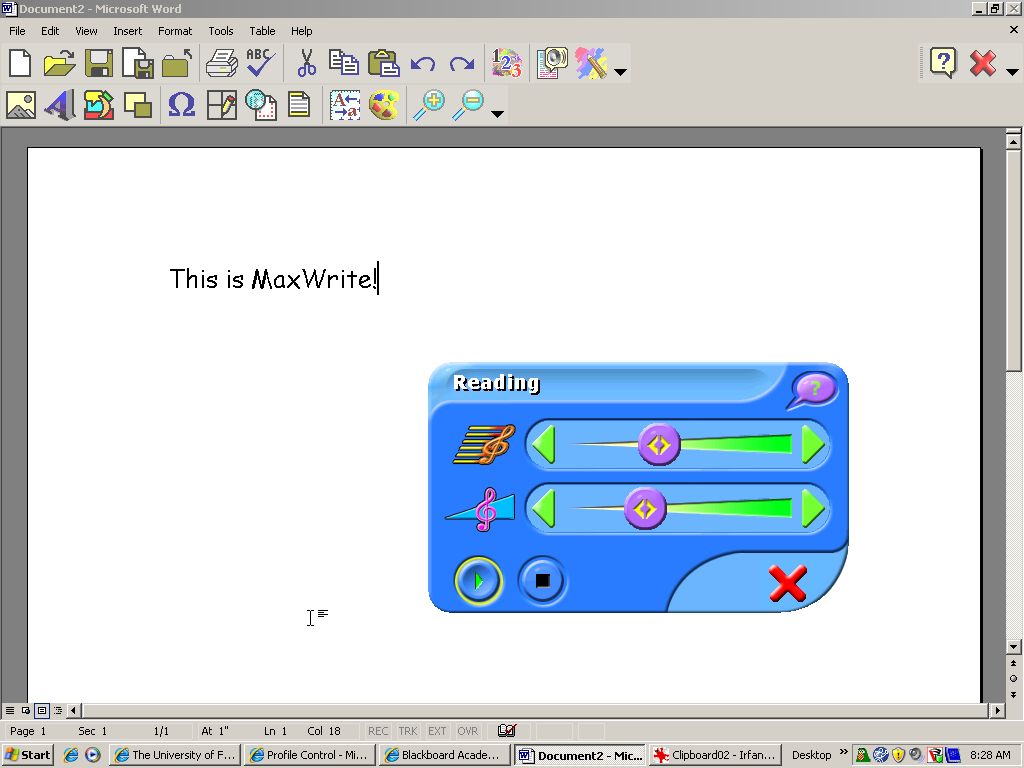Toggle REC macro recording indicator

(377, 731)
